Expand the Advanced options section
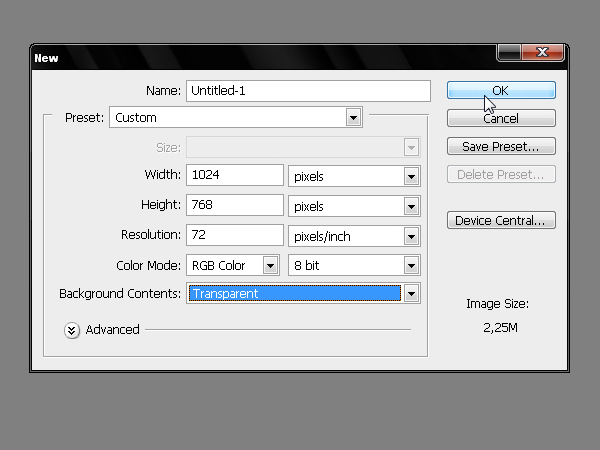The image size is (600, 450). 72,330
